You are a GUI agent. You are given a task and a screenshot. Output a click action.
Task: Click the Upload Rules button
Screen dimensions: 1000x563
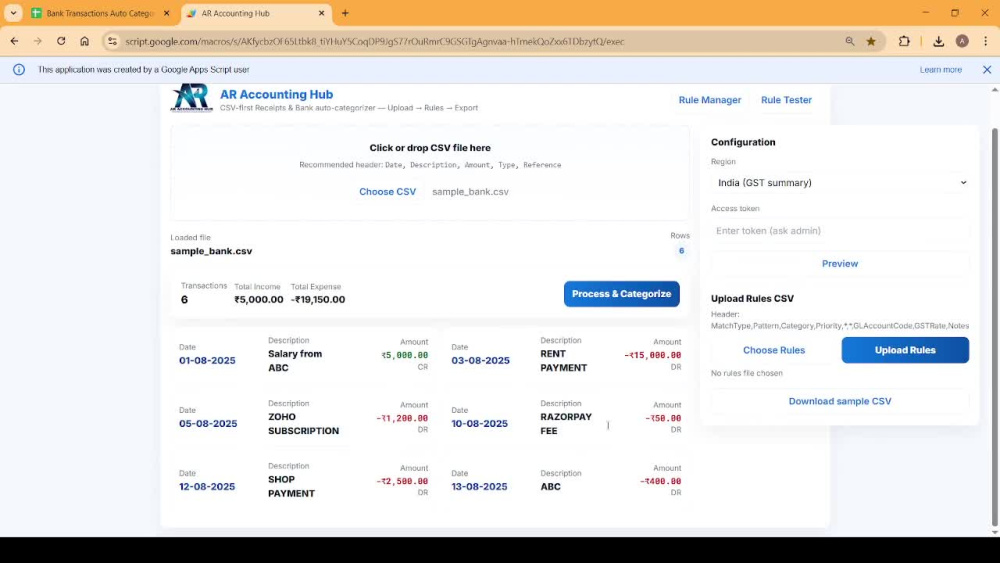[x=905, y=350]
